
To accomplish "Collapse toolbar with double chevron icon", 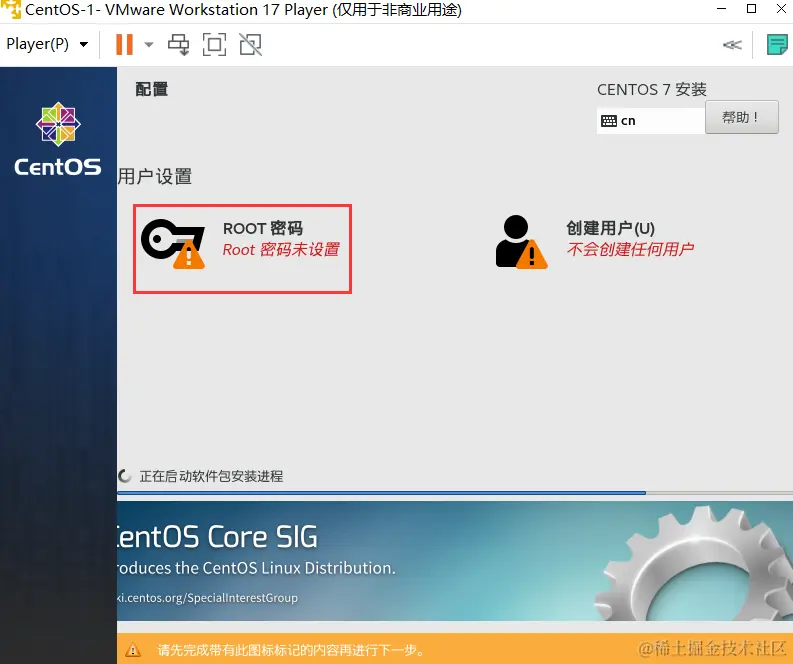I will click(x=732, y=45).
